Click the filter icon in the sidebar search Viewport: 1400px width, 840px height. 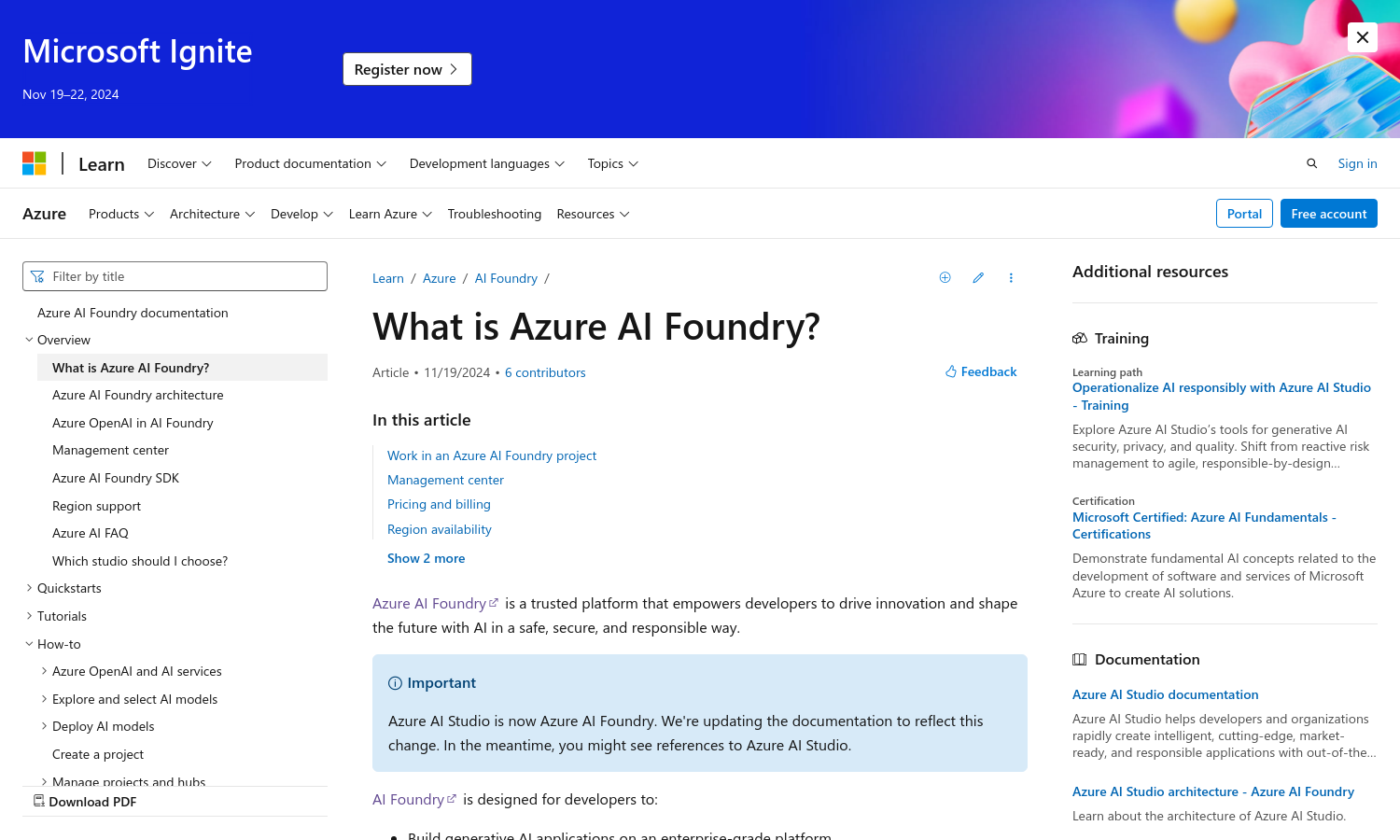tap(38, 276)
